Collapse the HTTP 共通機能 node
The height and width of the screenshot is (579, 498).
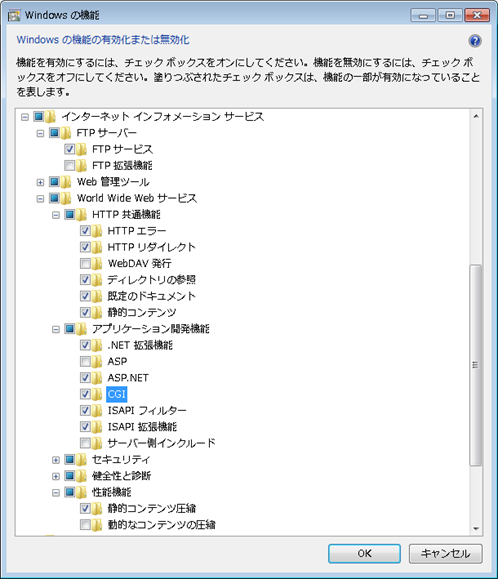tap(56, 215)
